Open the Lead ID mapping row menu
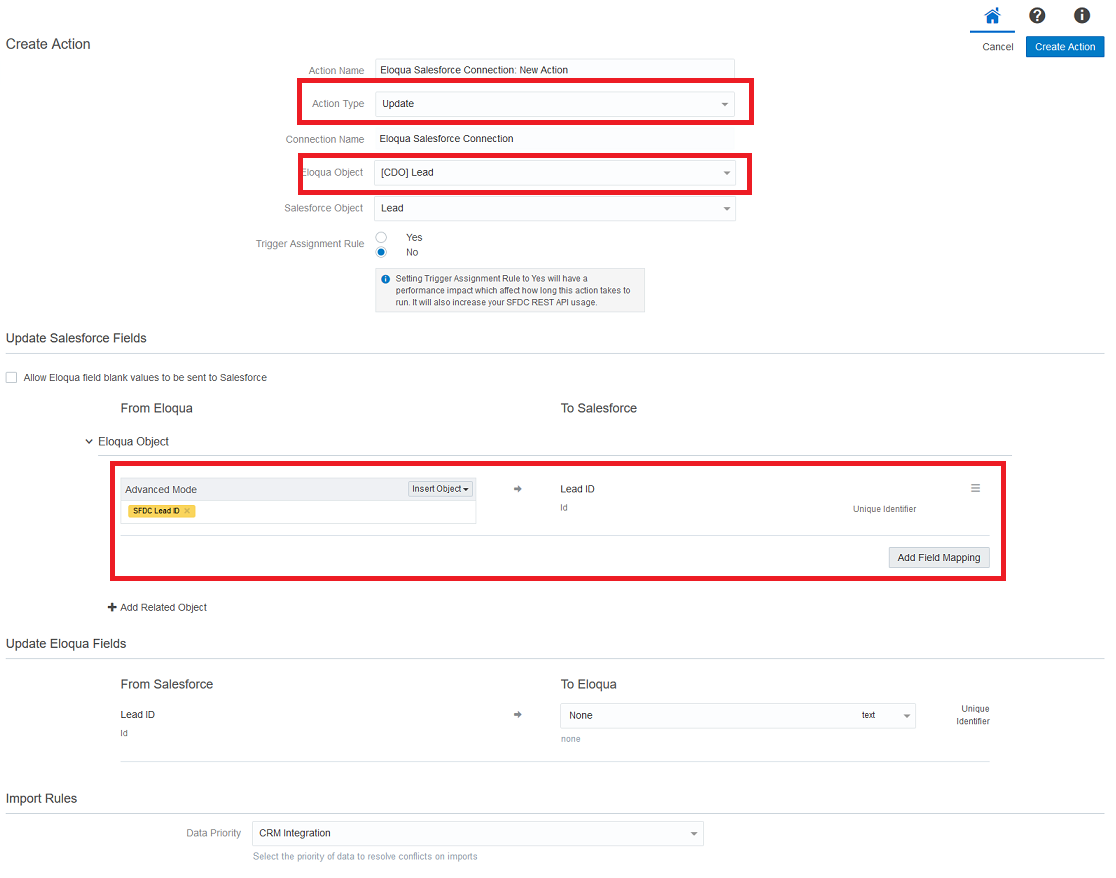This screenshot has height=878, width=1116. [975, 489]
